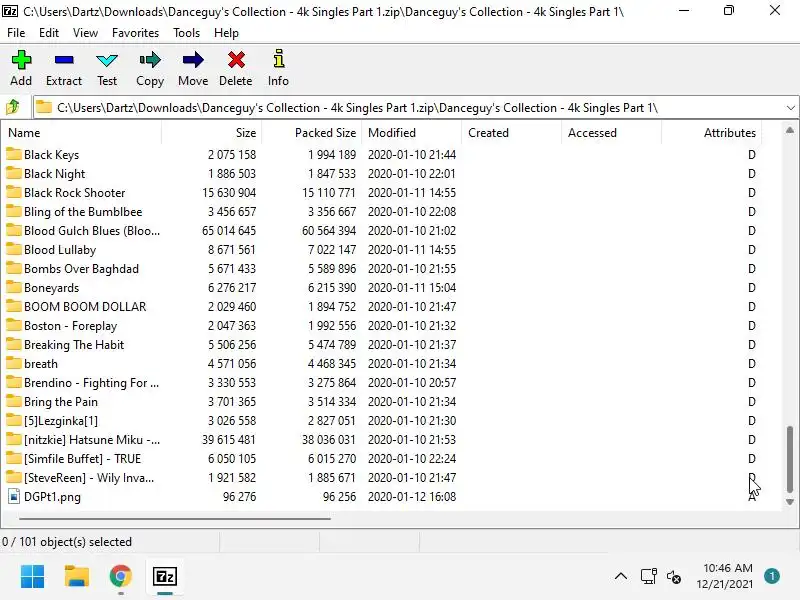Select Bombs Over Baghdad folder name

(x=81, y=268)
